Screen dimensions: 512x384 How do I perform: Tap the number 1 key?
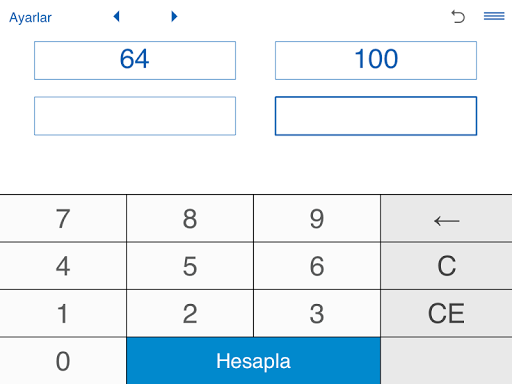[63, 313]
